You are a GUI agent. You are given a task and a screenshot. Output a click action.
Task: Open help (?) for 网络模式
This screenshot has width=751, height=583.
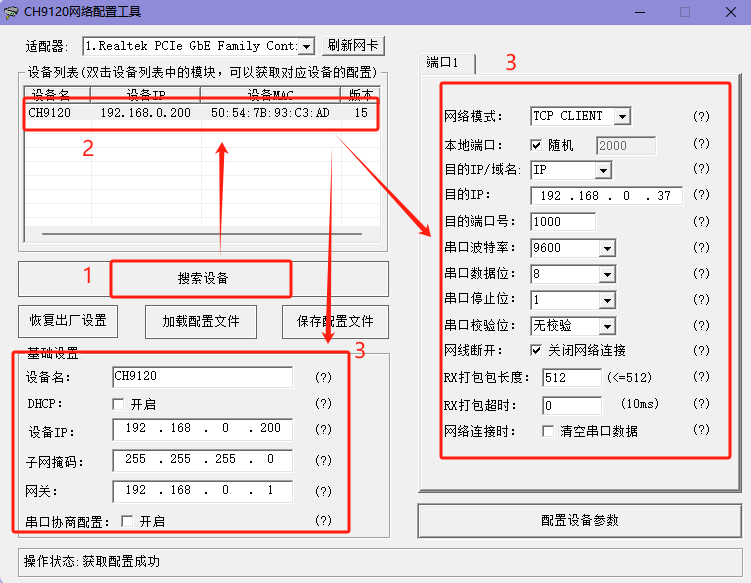(x=701, y=116)
